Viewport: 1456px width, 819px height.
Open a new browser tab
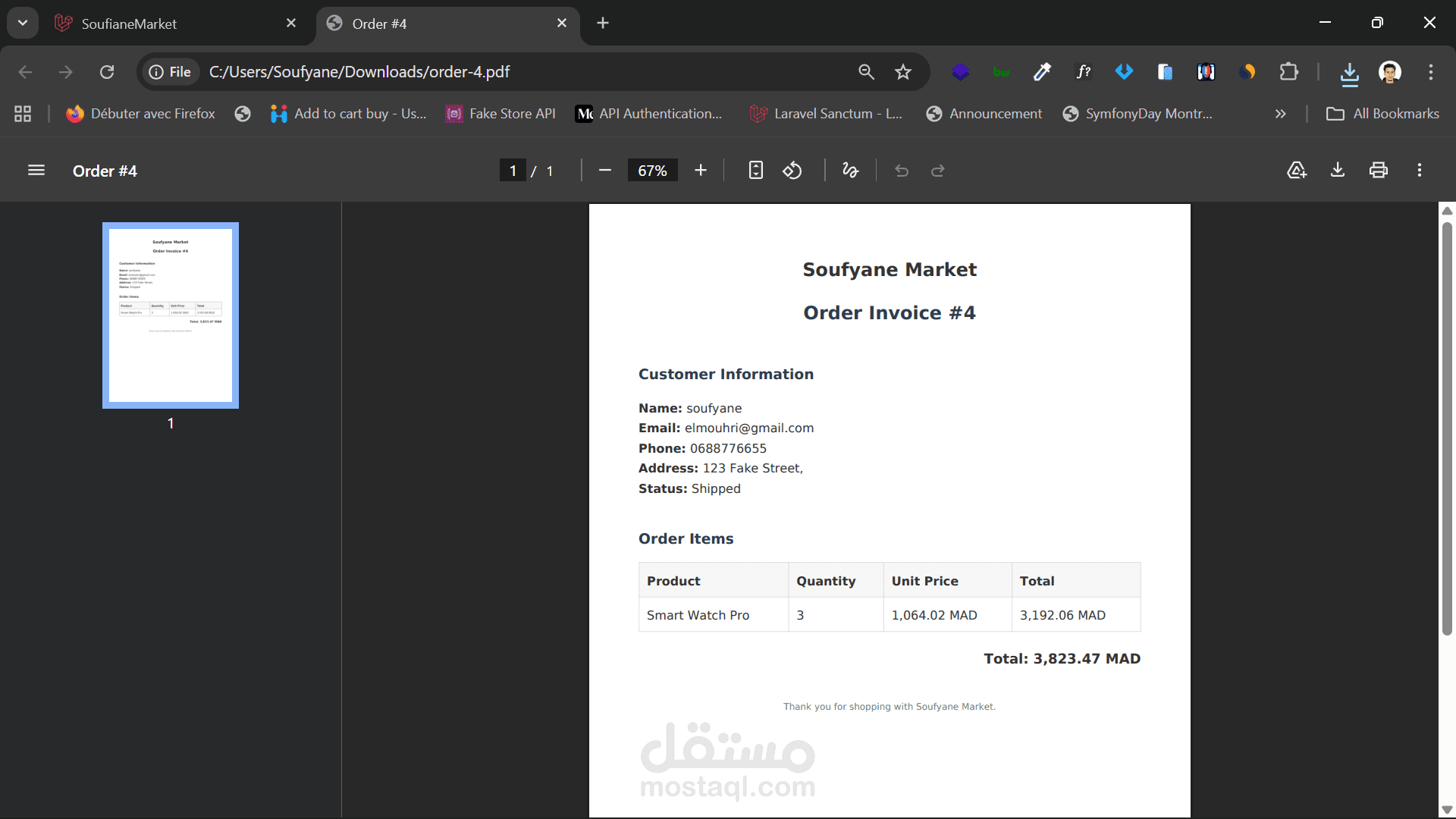tap(603, 23)
